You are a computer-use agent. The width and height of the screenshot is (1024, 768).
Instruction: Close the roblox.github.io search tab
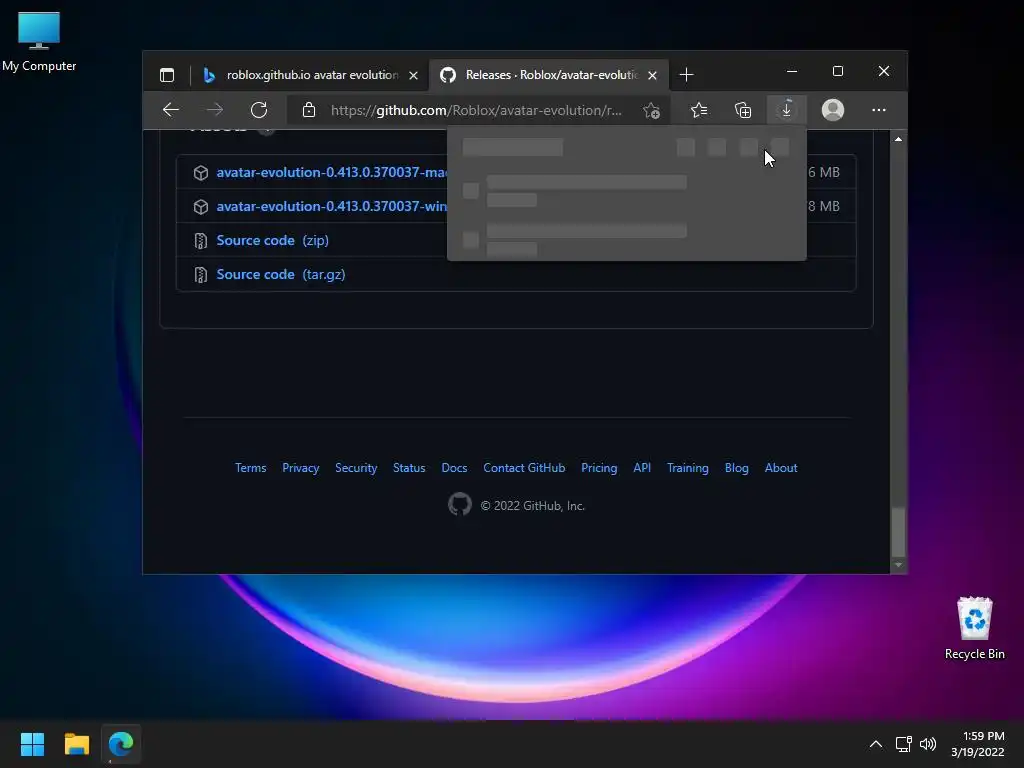pyautogui.click(x=413, y=75)
